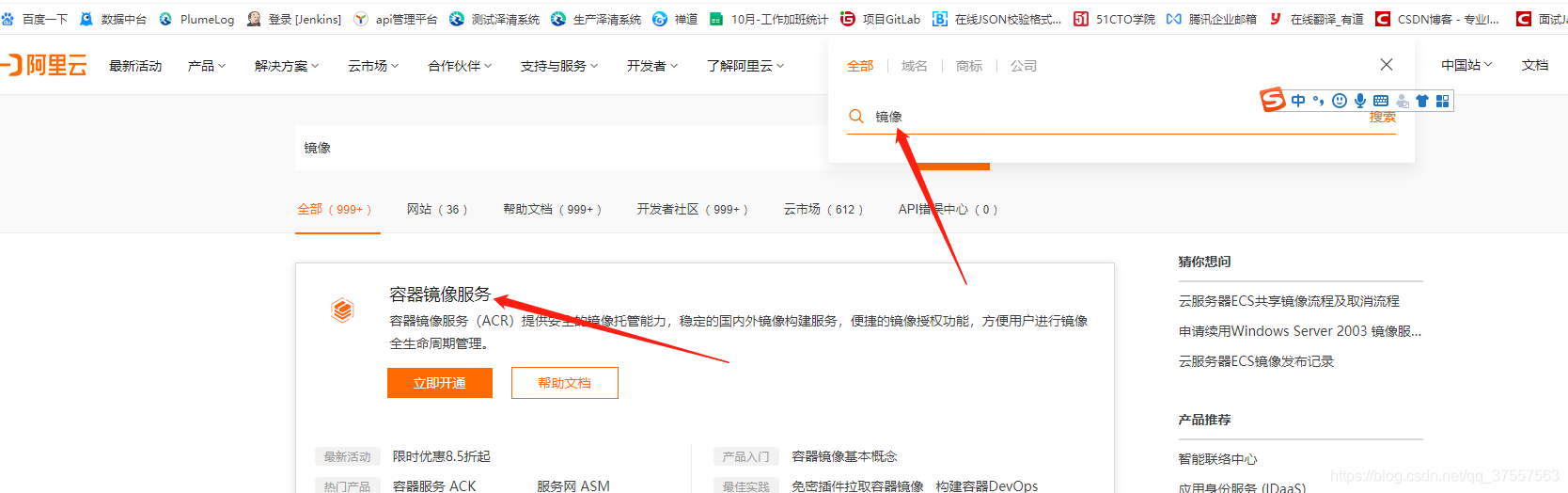Image resolution: width=1568 pixels, height=493 pixels.
Task: Toggle Sogou punctuation mode
Action: (1319, 101)
